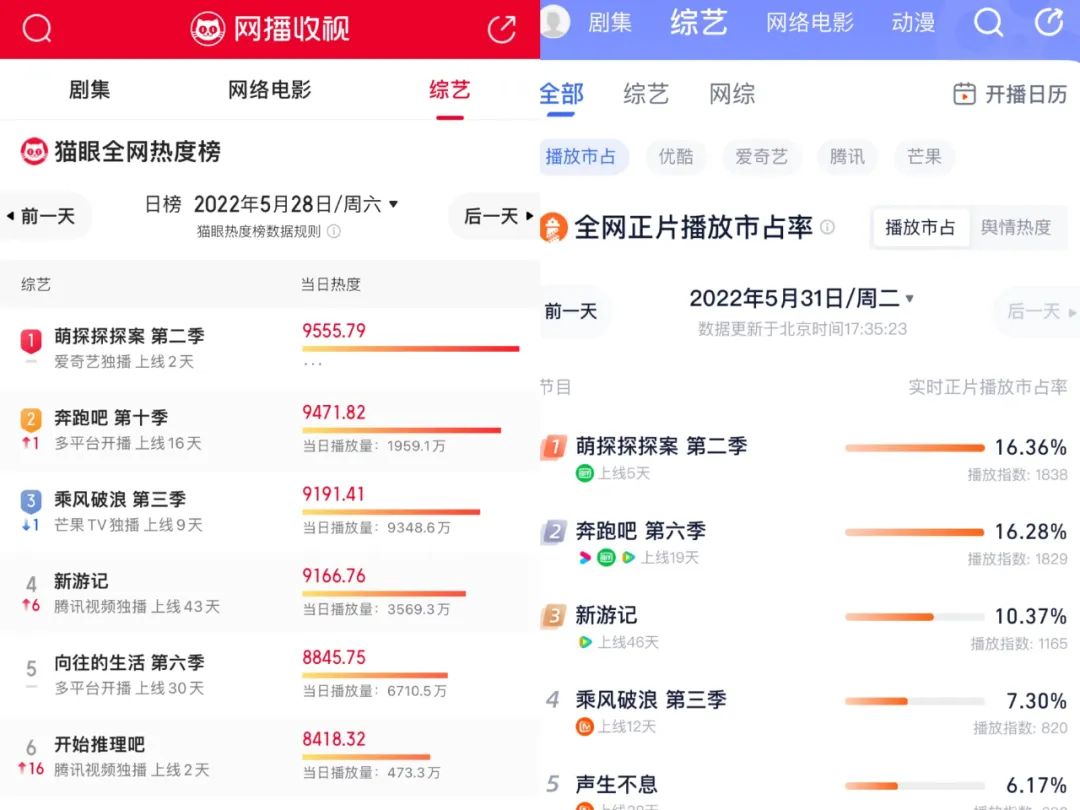Switch to 舆情热度 view
This screenshot has width=1080, height=810.
(x=1015, y=227)
